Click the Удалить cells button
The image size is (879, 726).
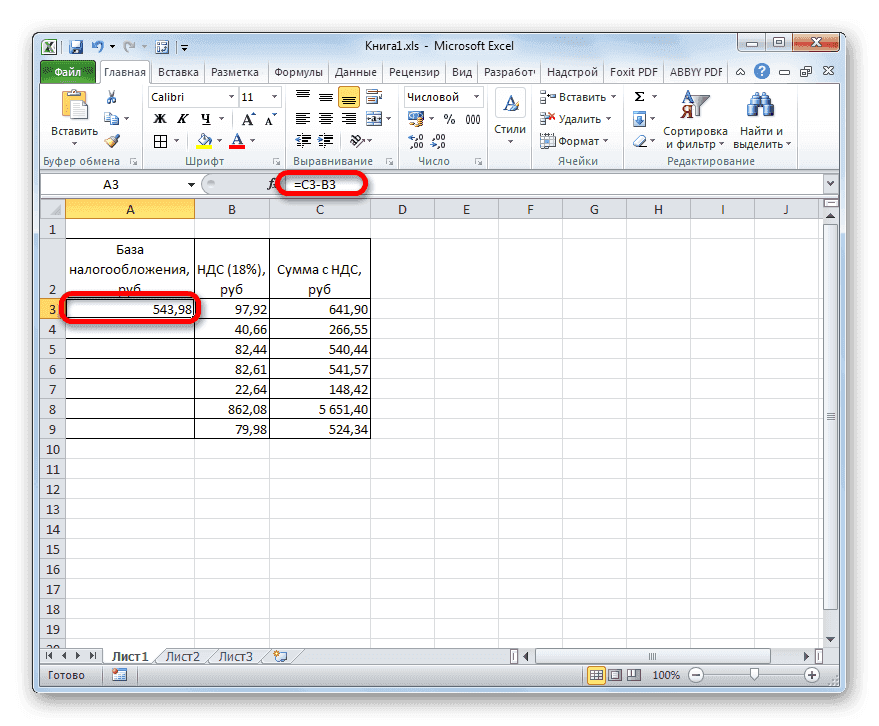click(580, 118)
